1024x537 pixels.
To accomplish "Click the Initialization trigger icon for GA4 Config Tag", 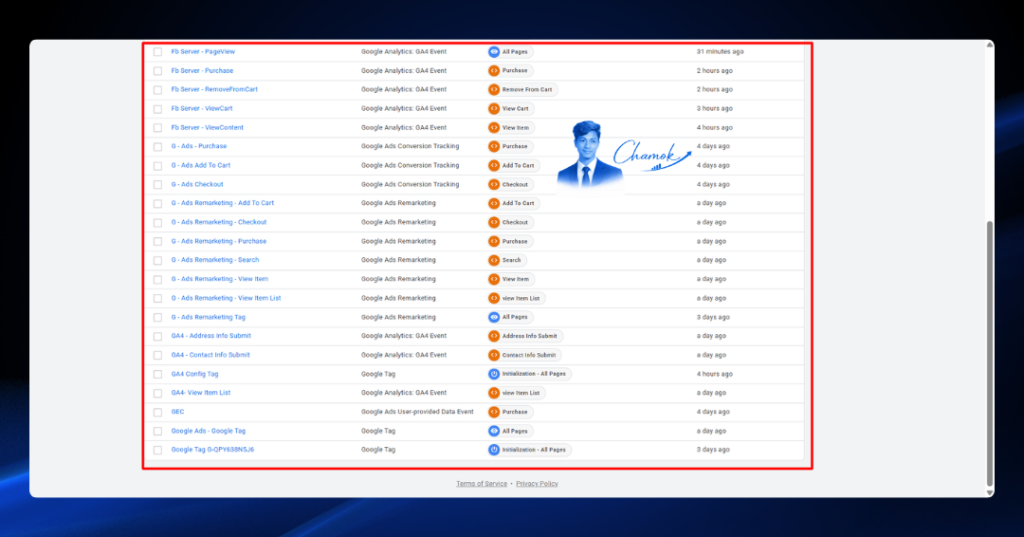I will (494, 374).
